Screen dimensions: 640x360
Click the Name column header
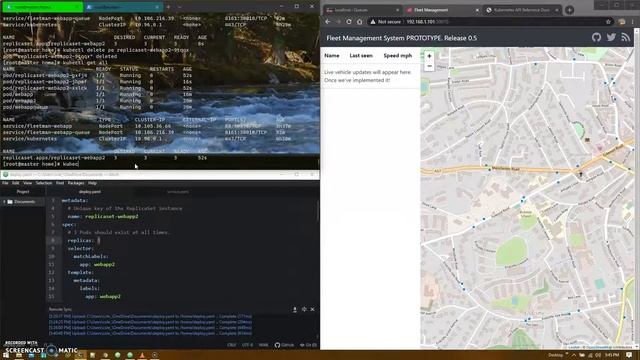[331, 56]
